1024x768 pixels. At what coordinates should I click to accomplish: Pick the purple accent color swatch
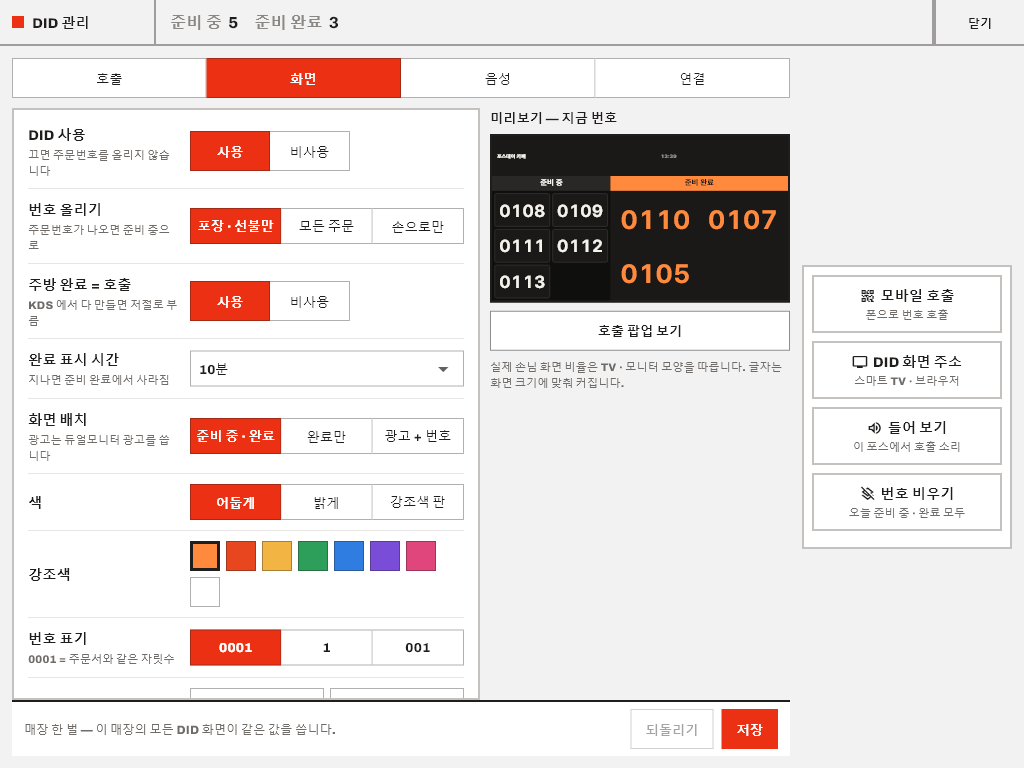(385, 556)
